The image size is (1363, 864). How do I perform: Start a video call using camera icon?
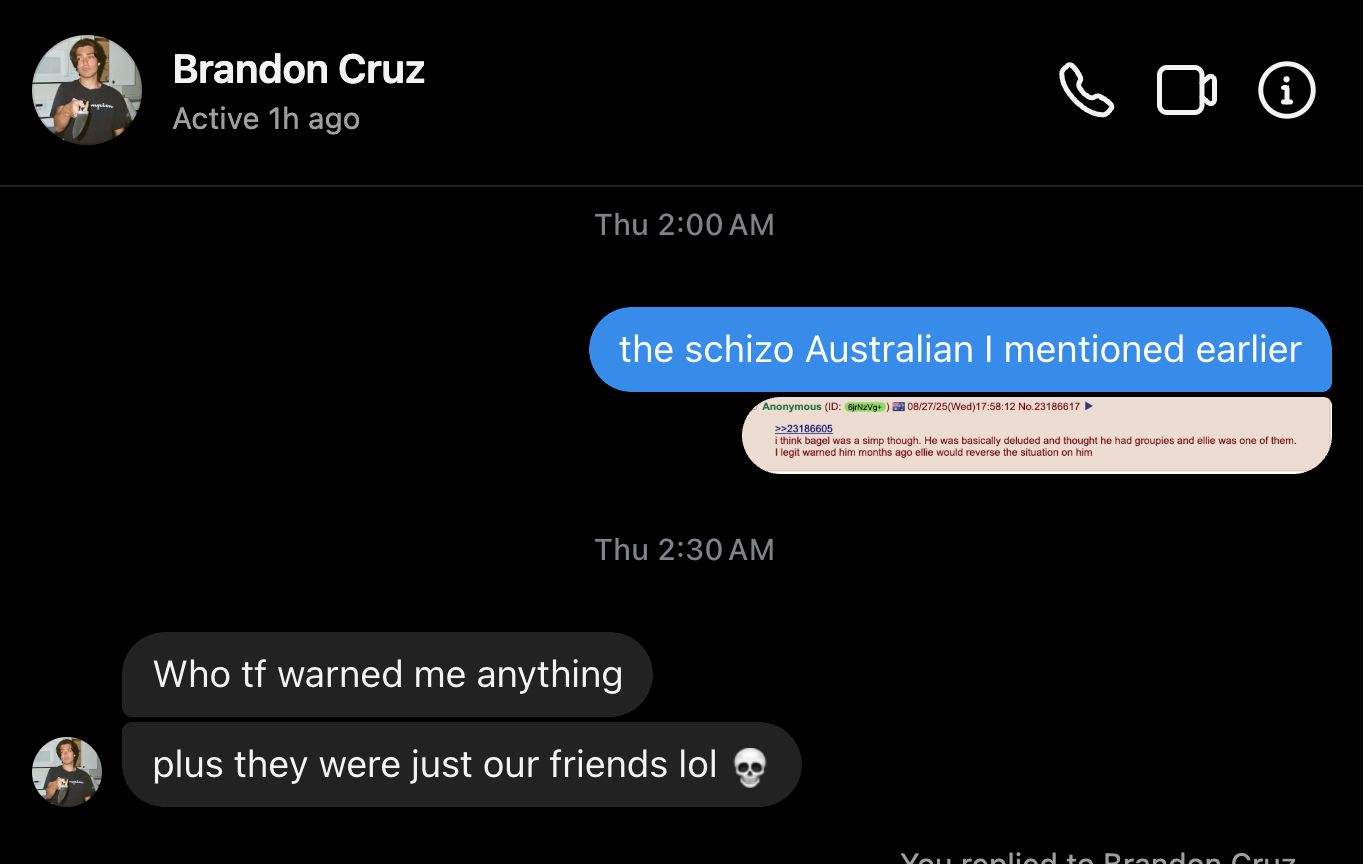[x=1187, y=91]
